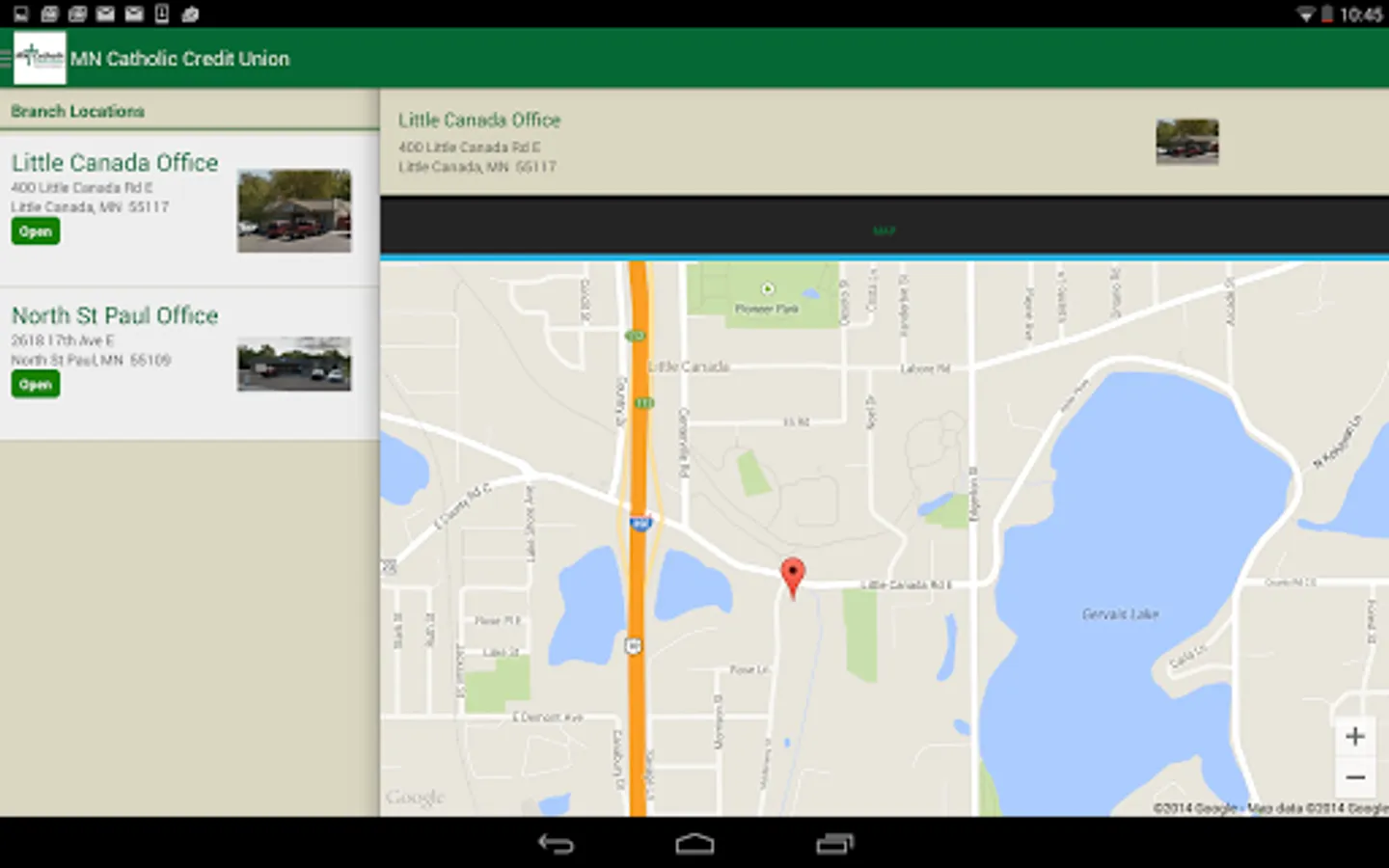Switch to the MAP tab
Screen dimensions: 1389x868
tap(885, 231)
